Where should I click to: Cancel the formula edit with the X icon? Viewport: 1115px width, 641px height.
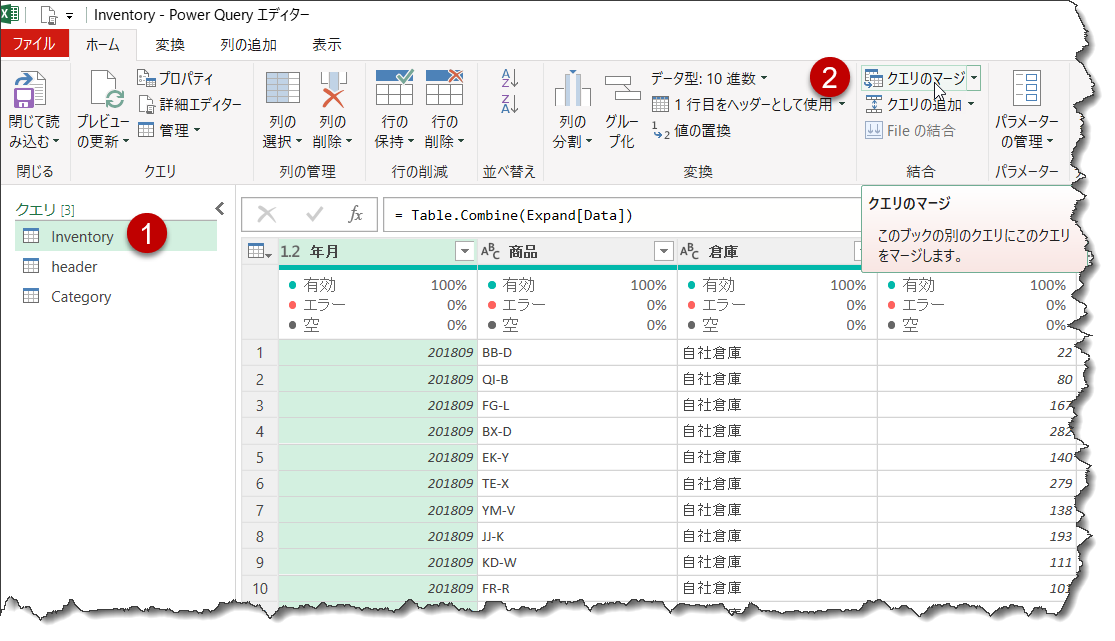pyautogui.click(x=267, y=214)
